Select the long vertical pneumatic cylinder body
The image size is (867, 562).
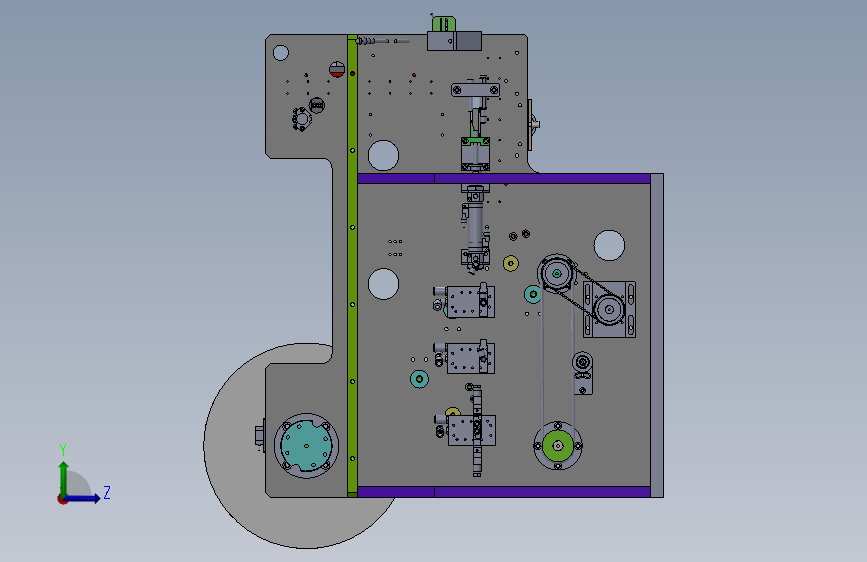pyautogui.click(x=475, y=228)
